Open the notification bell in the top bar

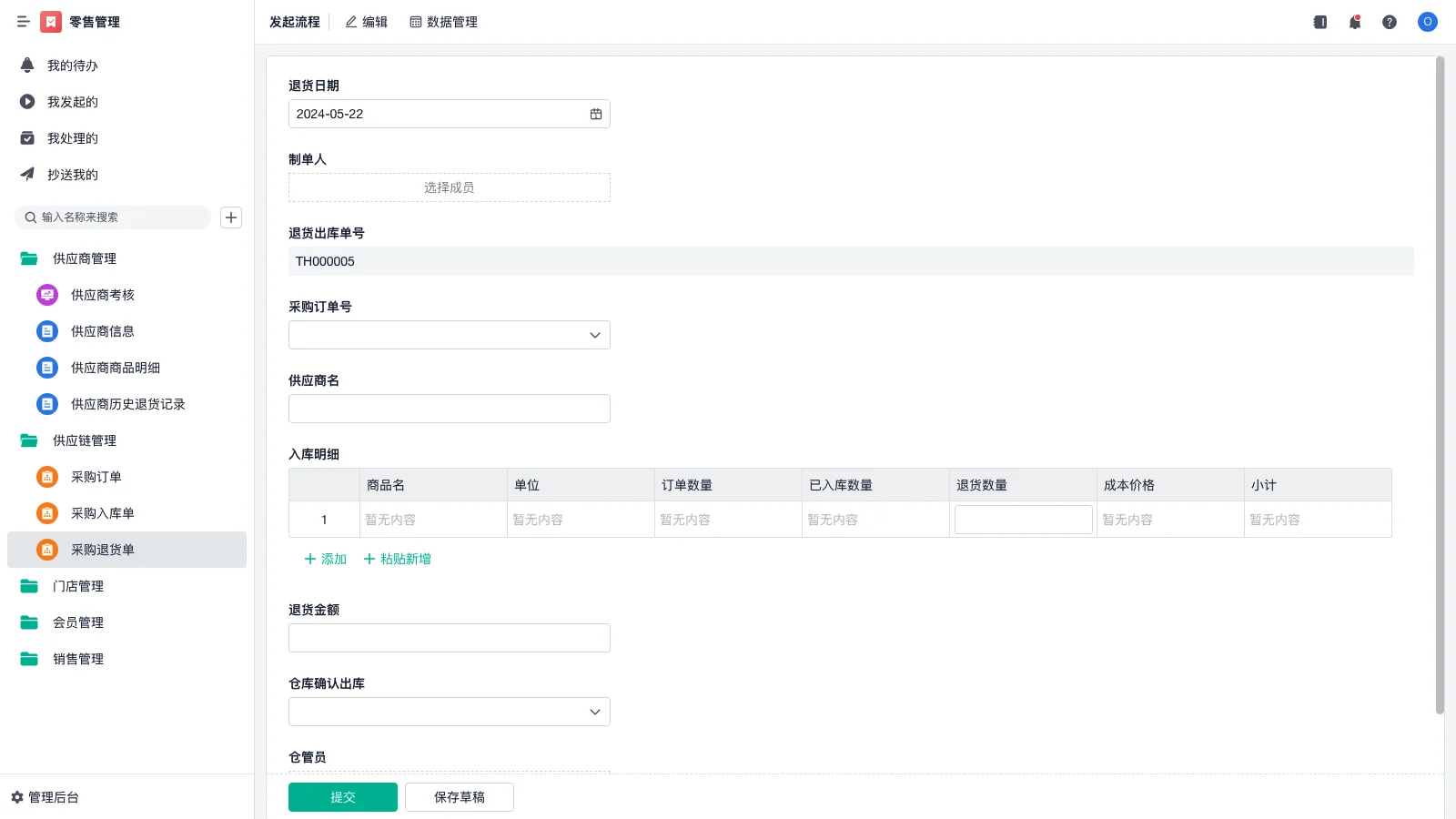(x=1355, y=22)
